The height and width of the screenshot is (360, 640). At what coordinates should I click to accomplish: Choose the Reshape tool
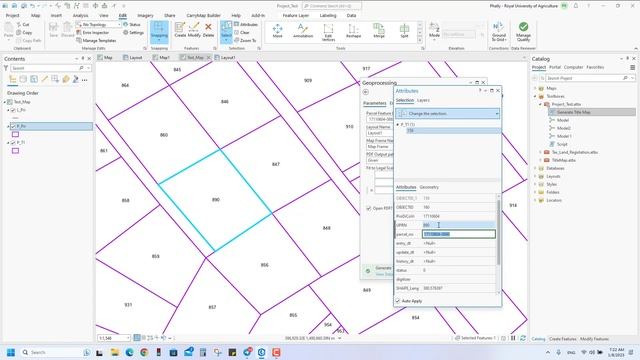coord(353,31)
